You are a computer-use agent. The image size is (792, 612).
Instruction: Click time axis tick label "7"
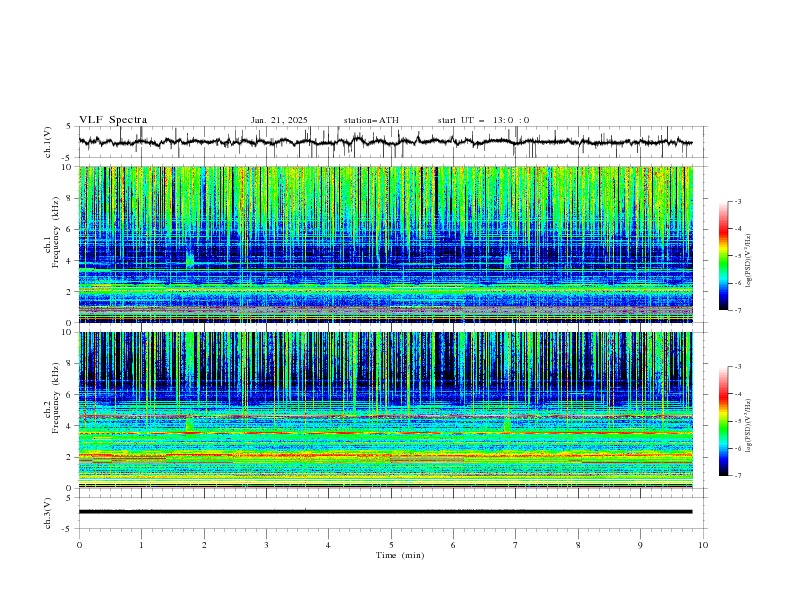tap(516, 545)
